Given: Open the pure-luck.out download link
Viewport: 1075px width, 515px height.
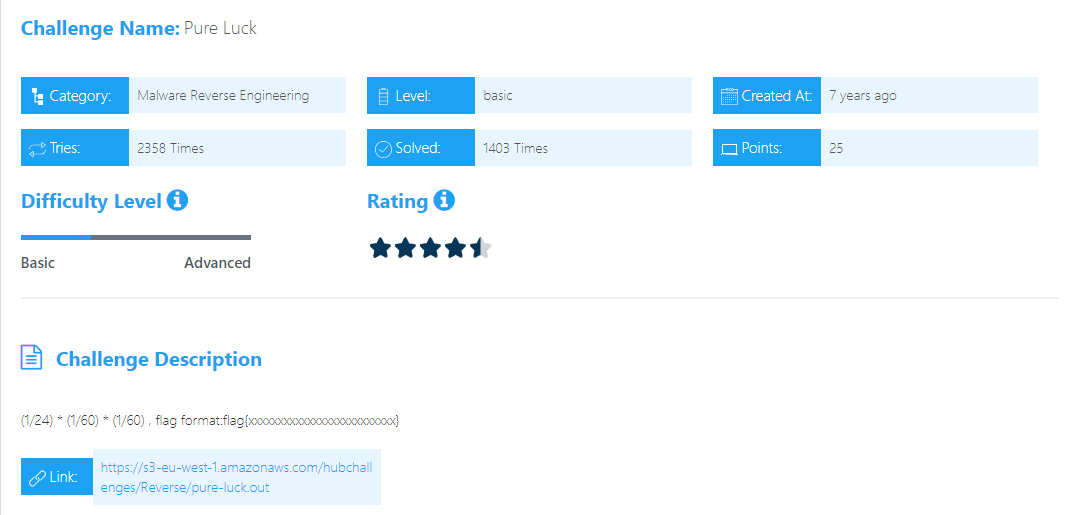Looking at the screenshot, I should click(x=237, y=477).
